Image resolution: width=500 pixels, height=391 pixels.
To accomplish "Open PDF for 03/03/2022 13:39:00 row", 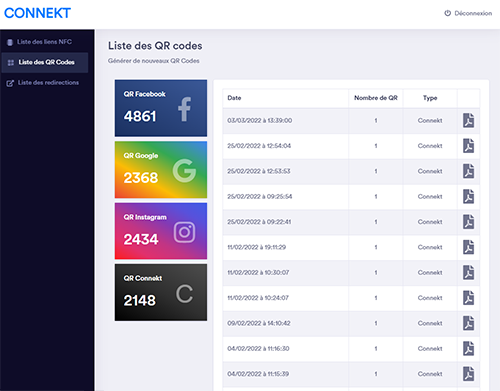I will [468, 120].
